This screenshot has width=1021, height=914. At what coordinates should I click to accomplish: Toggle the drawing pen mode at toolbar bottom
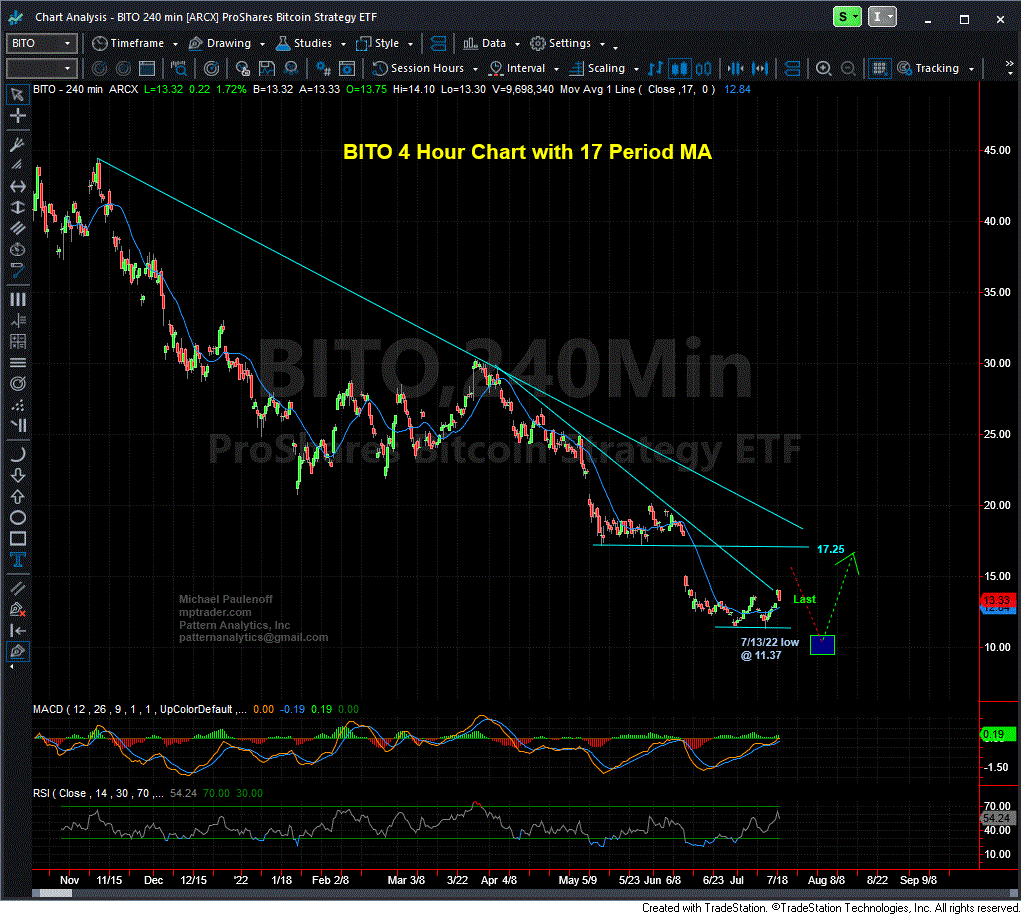(x=18, y=652)
